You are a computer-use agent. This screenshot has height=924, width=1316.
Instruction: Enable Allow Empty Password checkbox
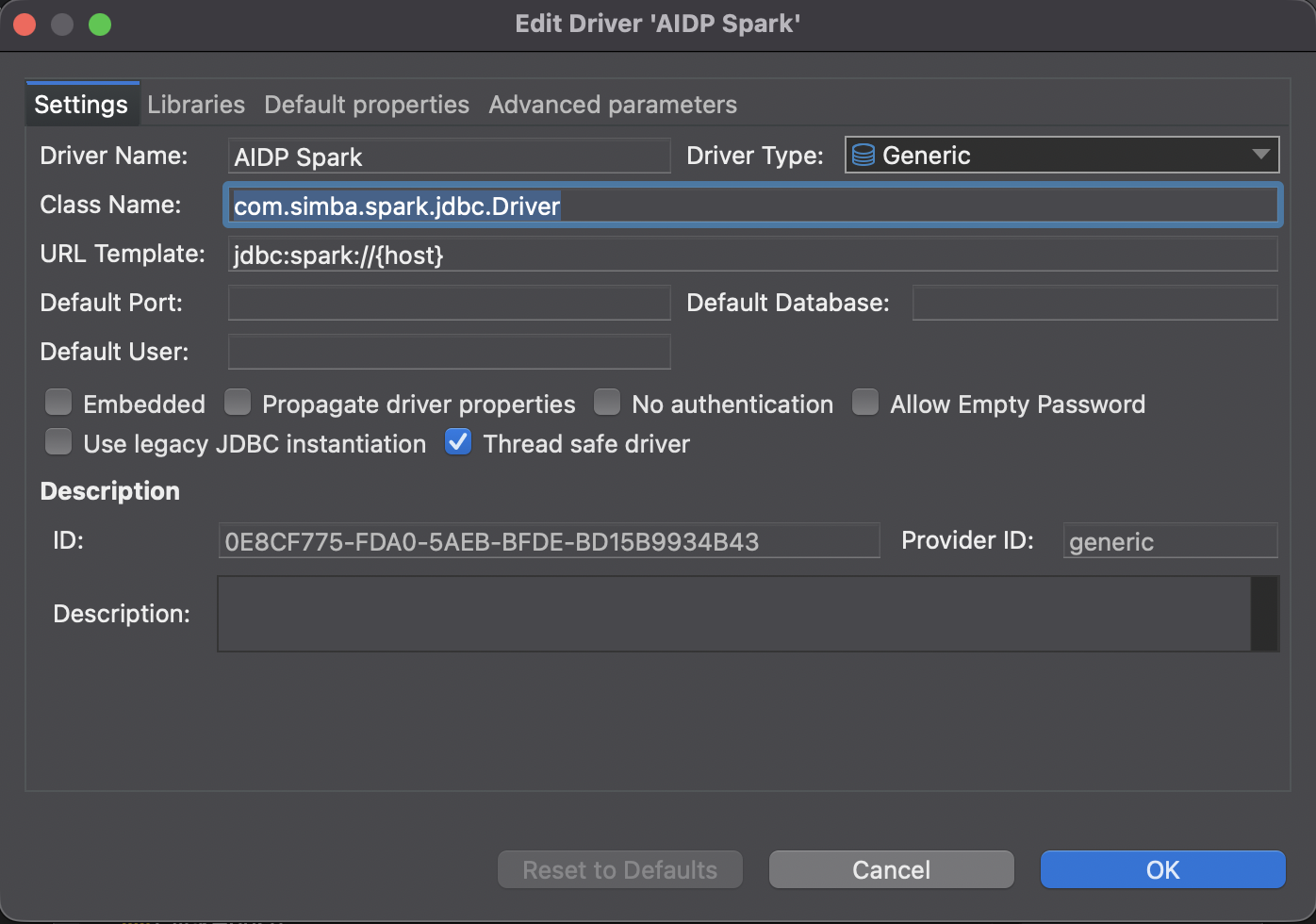point(865,403)
